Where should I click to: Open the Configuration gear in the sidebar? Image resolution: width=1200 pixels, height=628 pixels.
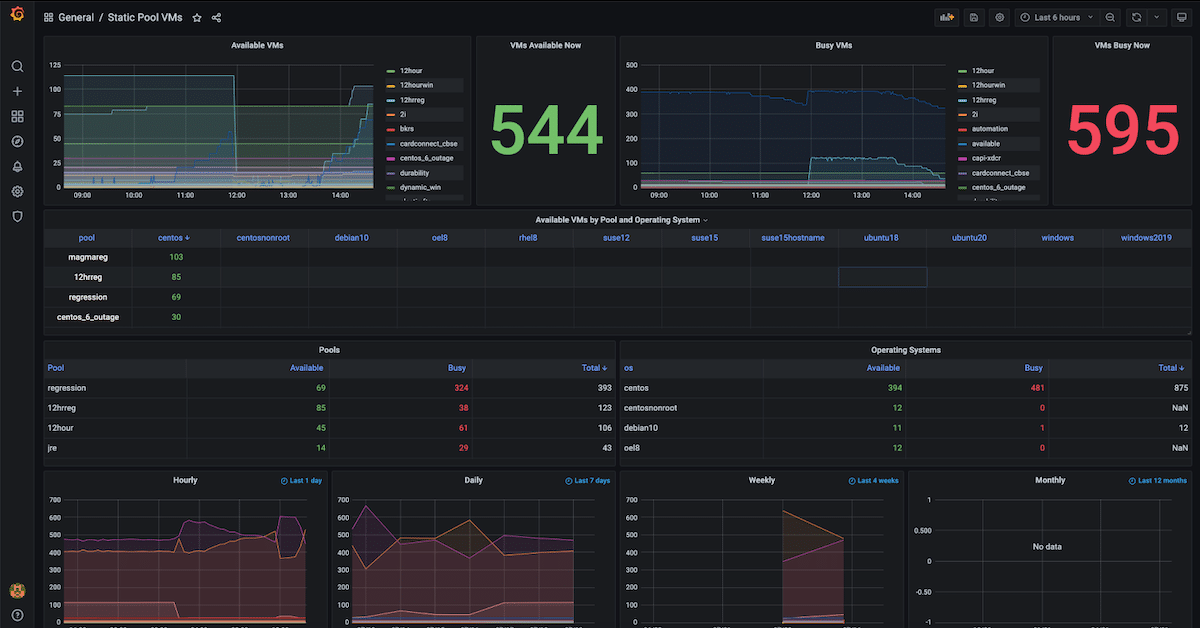coord(17,191)
